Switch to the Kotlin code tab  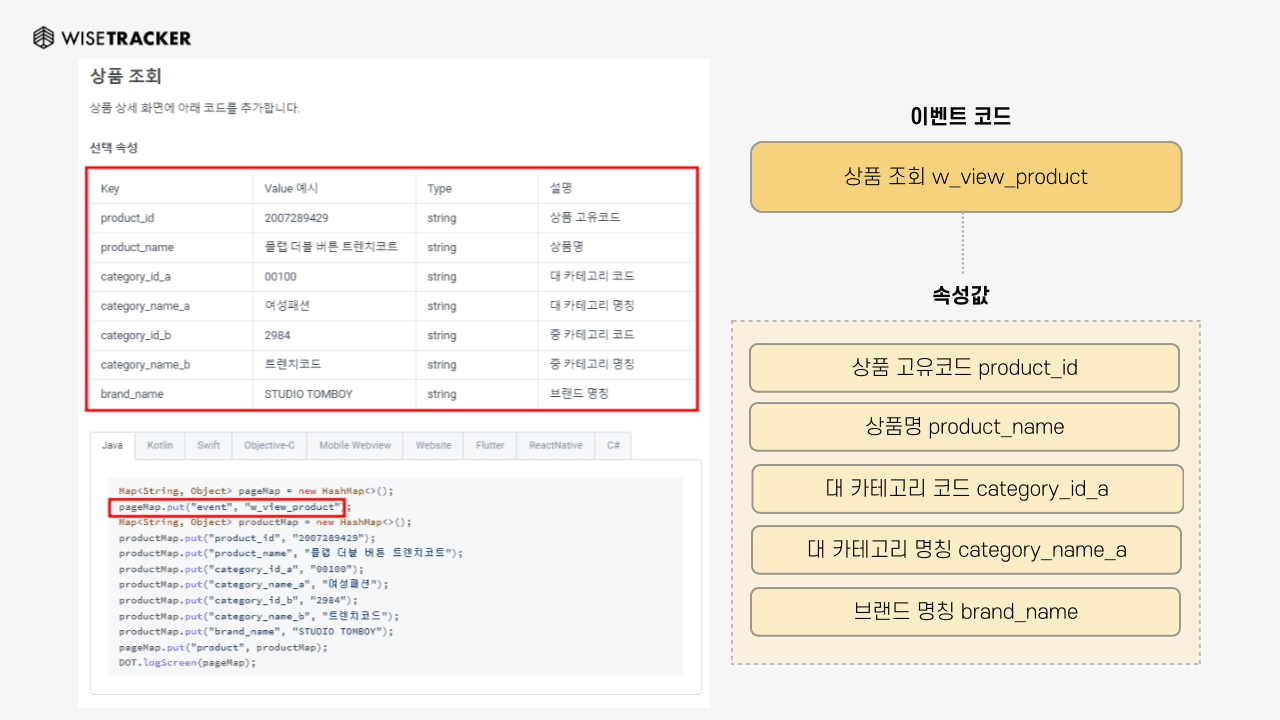(x=159, y=445)
